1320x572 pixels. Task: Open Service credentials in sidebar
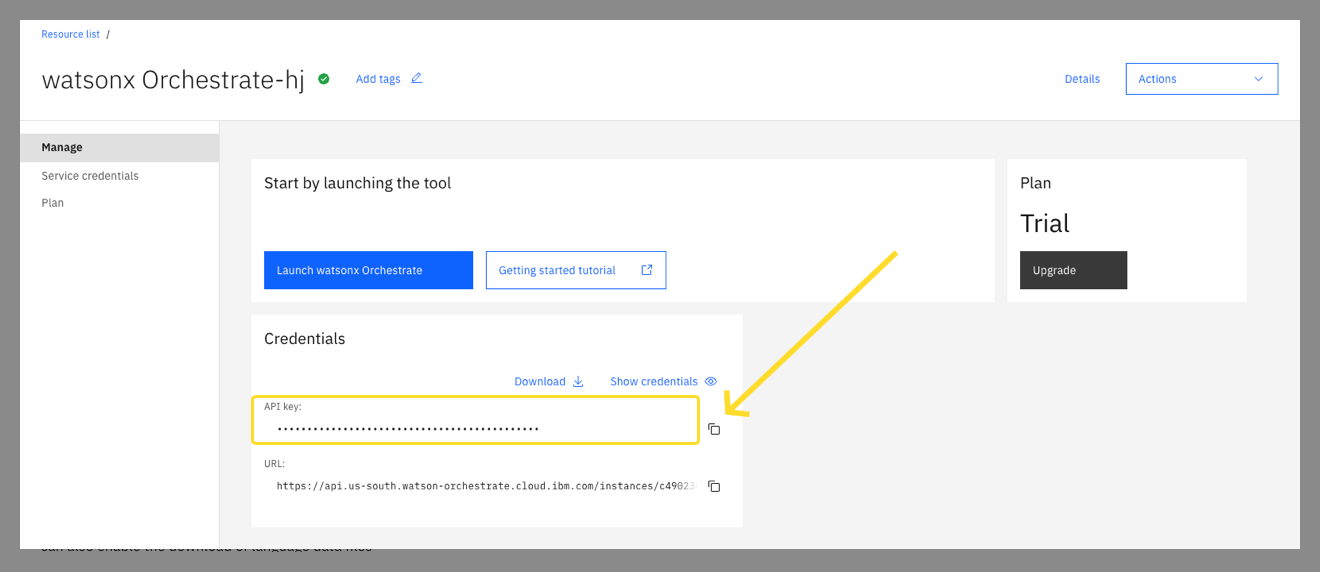90,176
